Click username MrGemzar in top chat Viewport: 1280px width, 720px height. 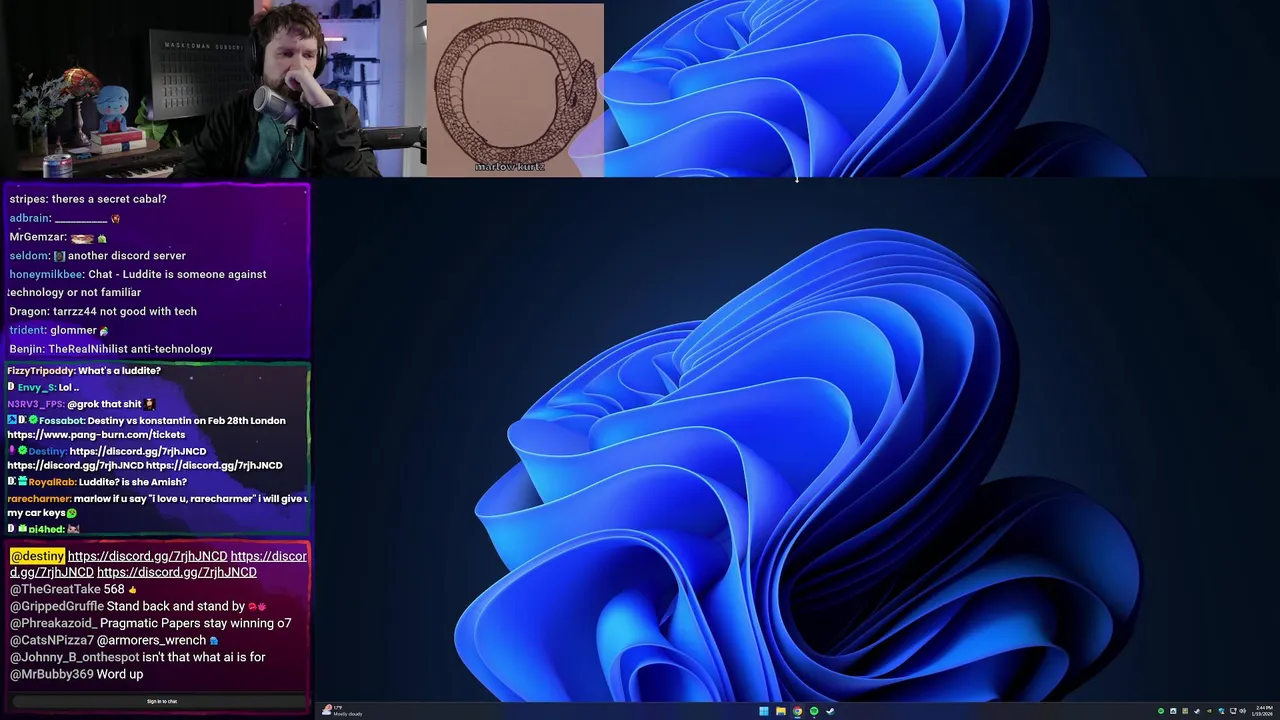(x=37, y=237)
